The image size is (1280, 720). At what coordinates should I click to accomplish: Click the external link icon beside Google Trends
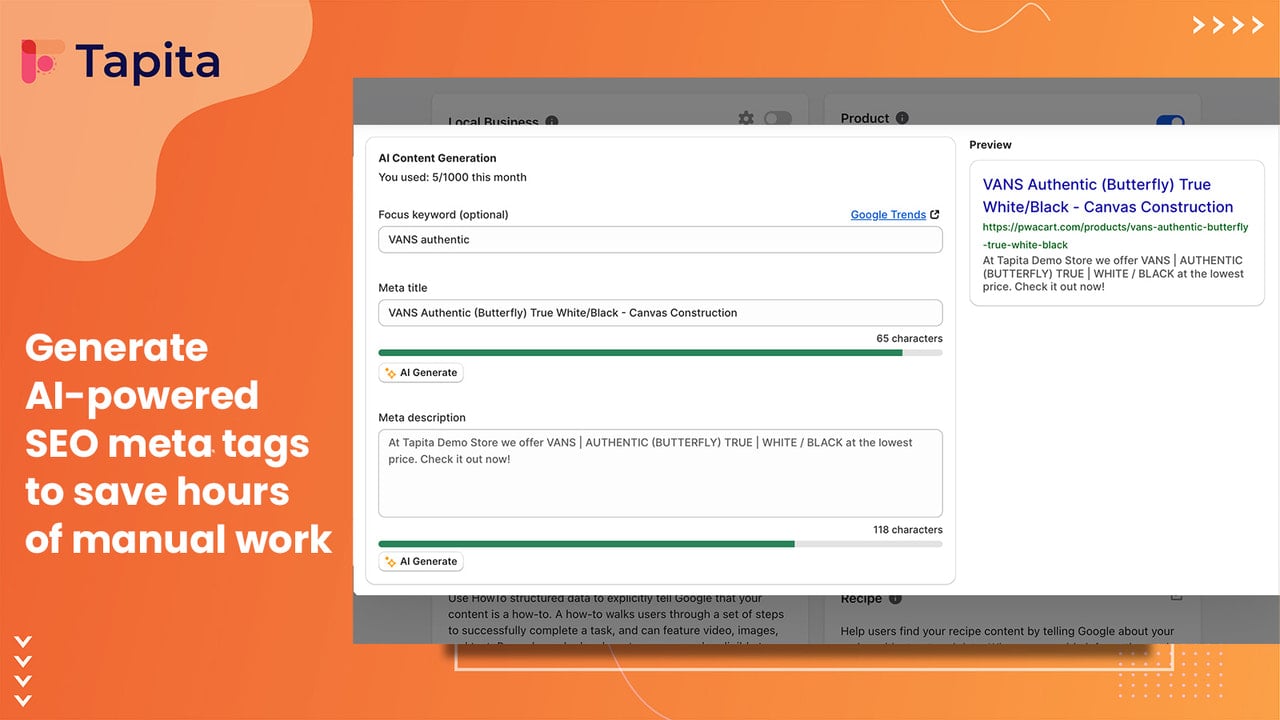point(935,214)
